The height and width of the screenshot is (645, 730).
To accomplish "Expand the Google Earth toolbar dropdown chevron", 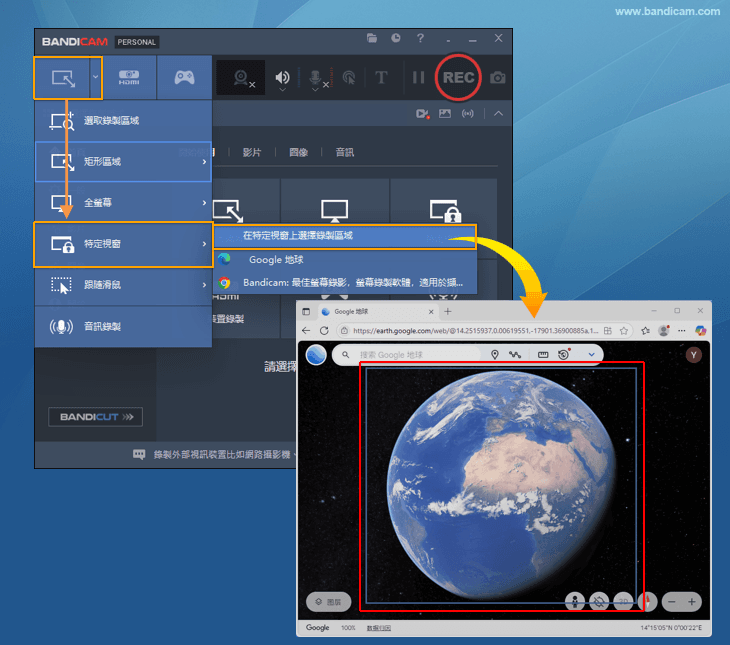I will pos(591,355).
